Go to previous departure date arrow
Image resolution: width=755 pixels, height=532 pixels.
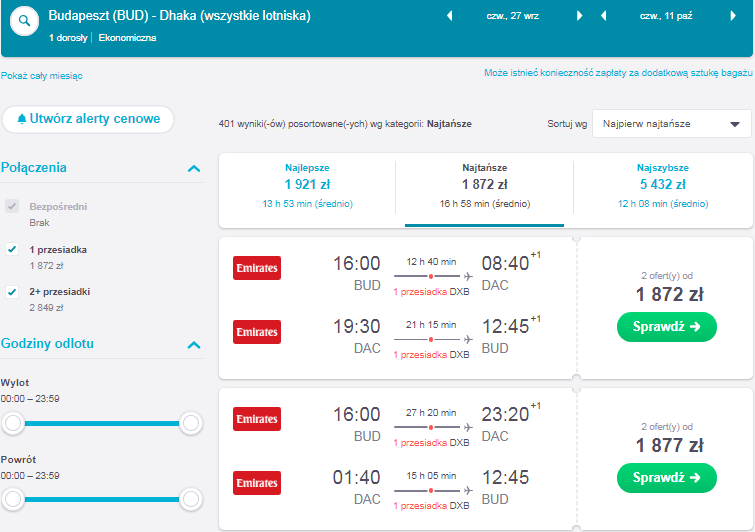[x=450, y=16]
